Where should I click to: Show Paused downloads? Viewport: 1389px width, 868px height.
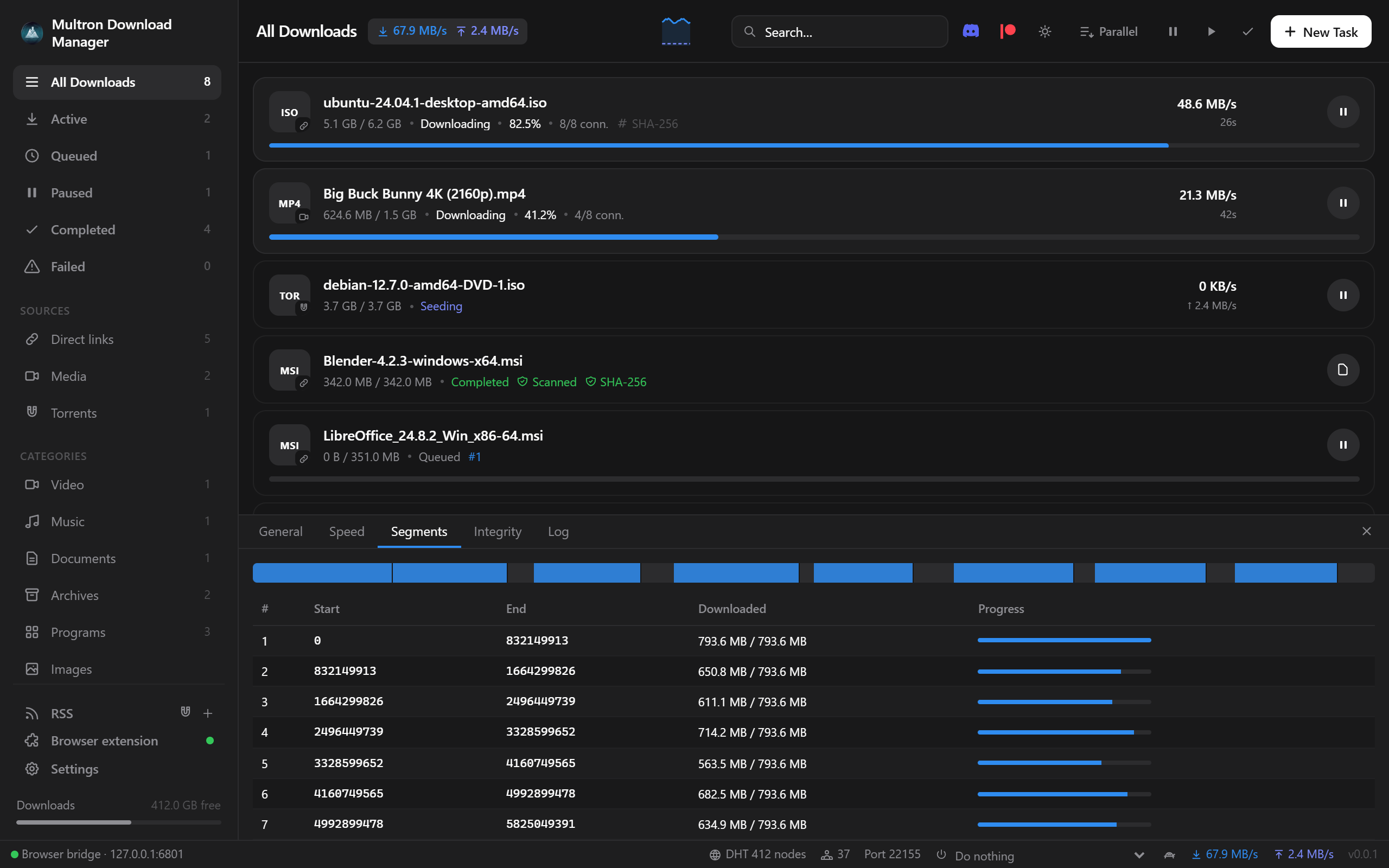pyautogui.click(x=117, y=192)
